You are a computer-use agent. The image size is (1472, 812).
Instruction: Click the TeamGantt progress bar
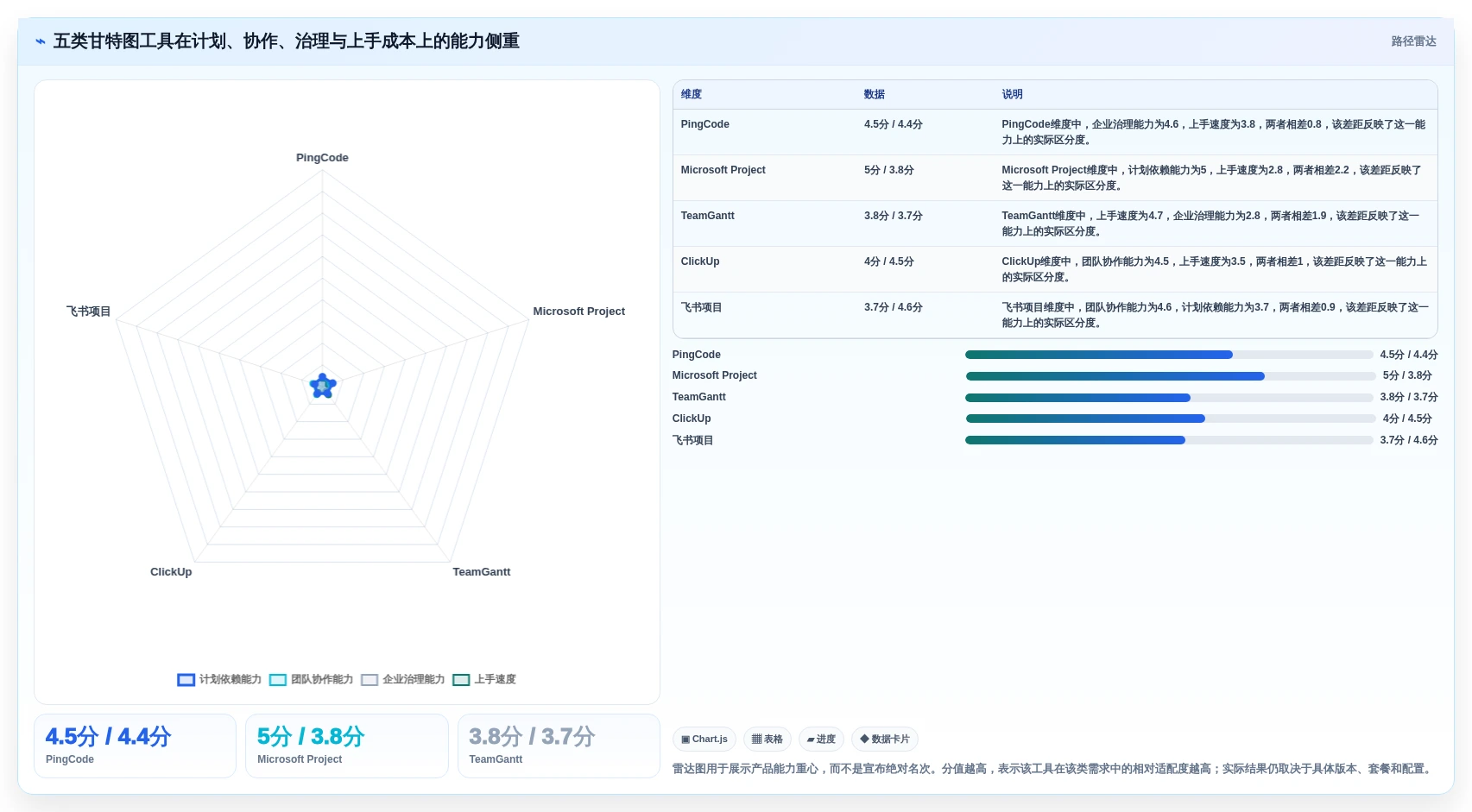1169,398
